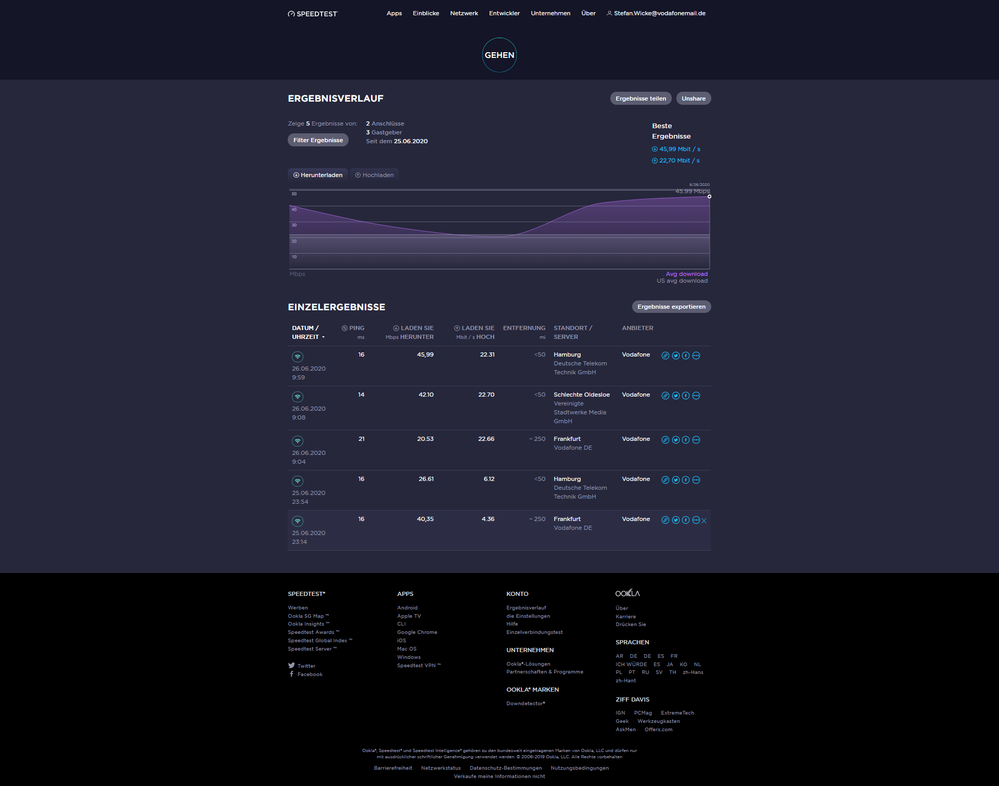The image size is (999, 786).
Task: Select ExtremeTech link under Ziff Davis
Action: tap(677, 713)
